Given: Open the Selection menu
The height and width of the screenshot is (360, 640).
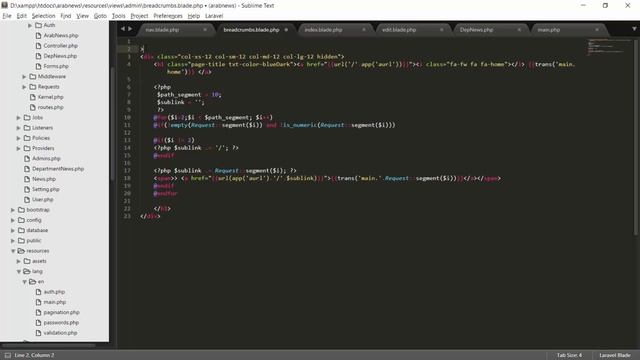Looking at the screenshot, I should (44, 16).
